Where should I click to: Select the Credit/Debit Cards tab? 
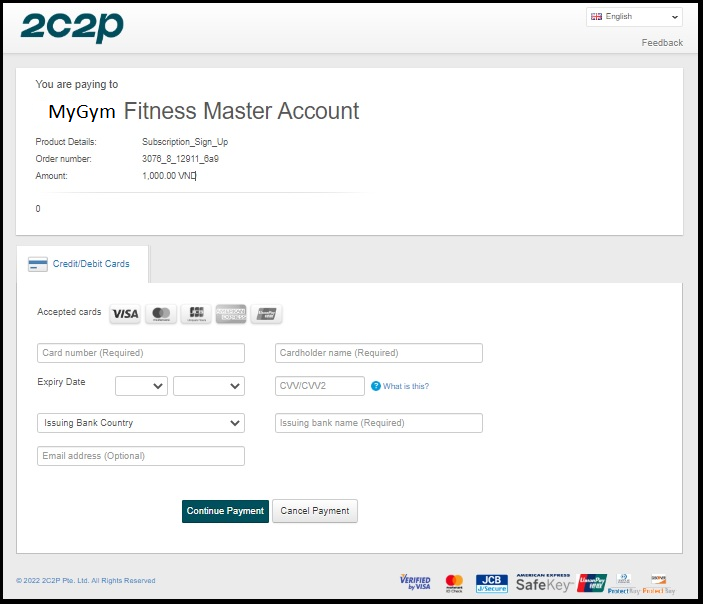tap(82, 264)
